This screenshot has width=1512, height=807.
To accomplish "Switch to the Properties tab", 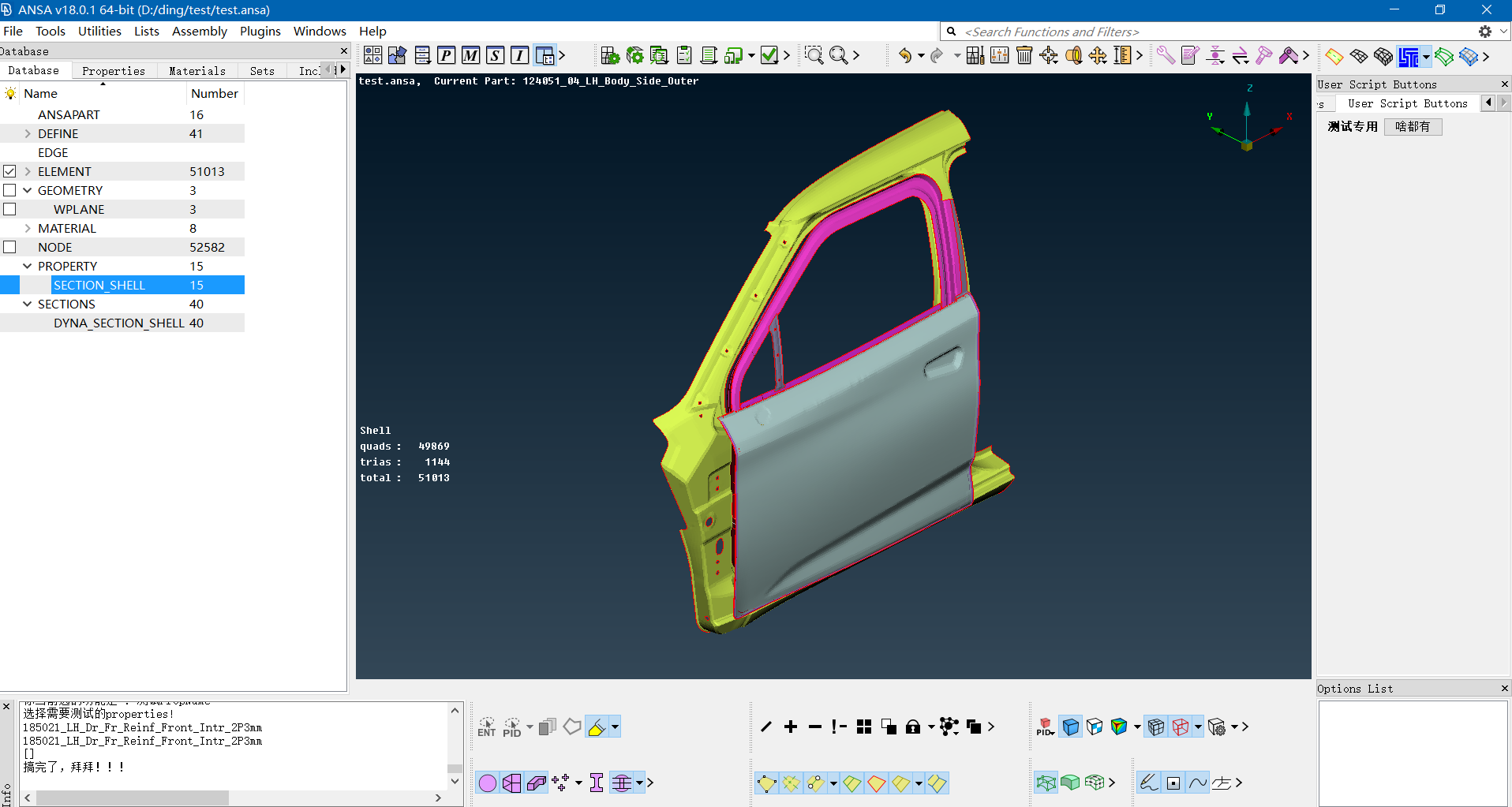I will tap(114, 70).
